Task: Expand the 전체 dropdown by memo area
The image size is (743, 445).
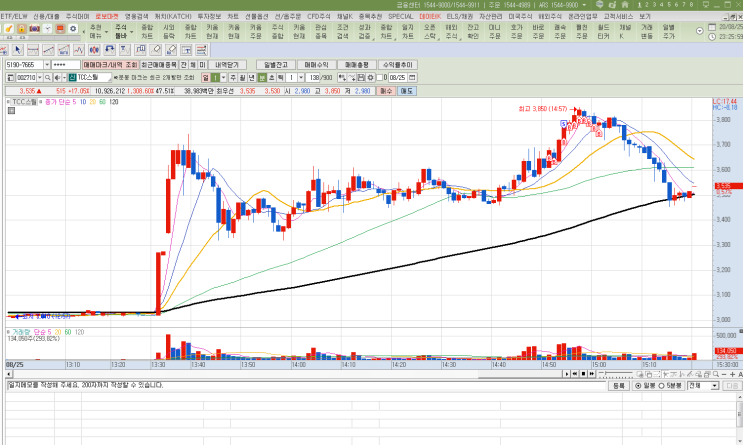Action: (x=715, y=386)
